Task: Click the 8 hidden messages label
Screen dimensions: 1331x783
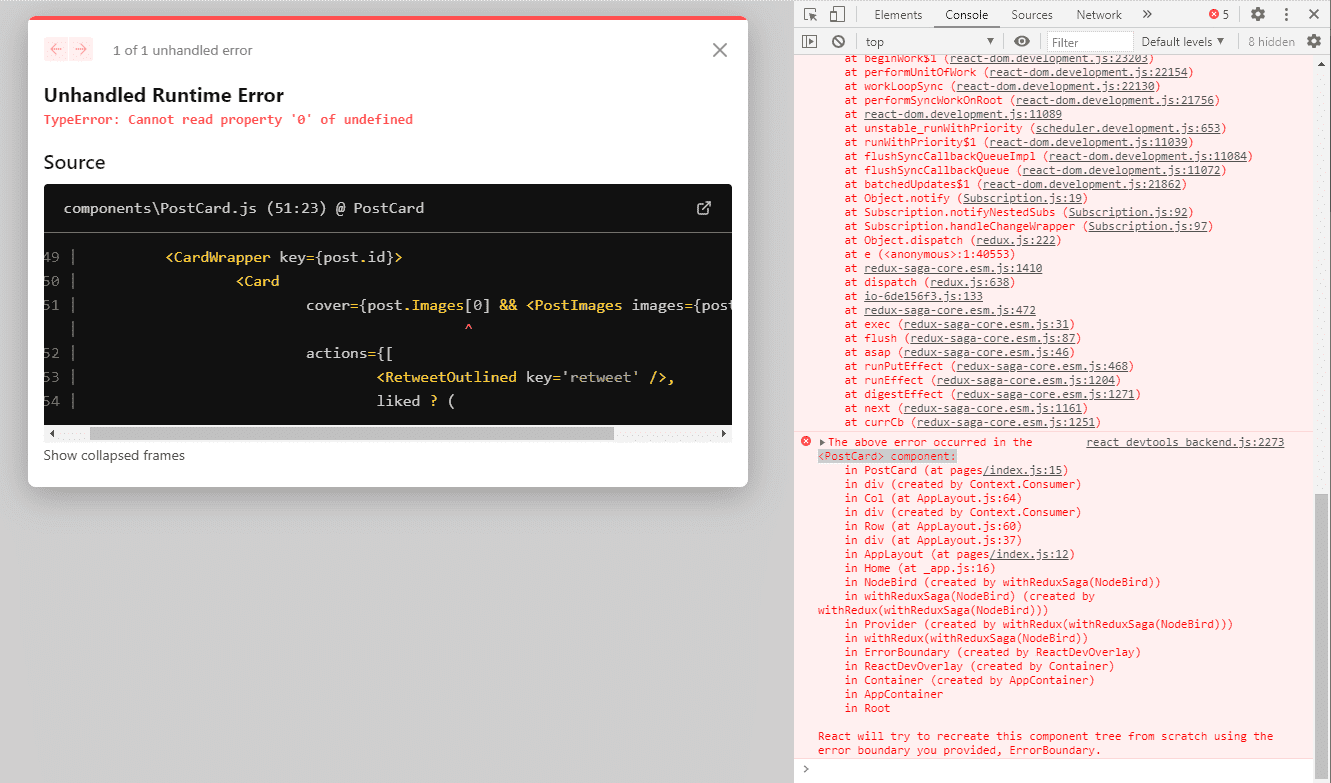Action: (1271, 42)
